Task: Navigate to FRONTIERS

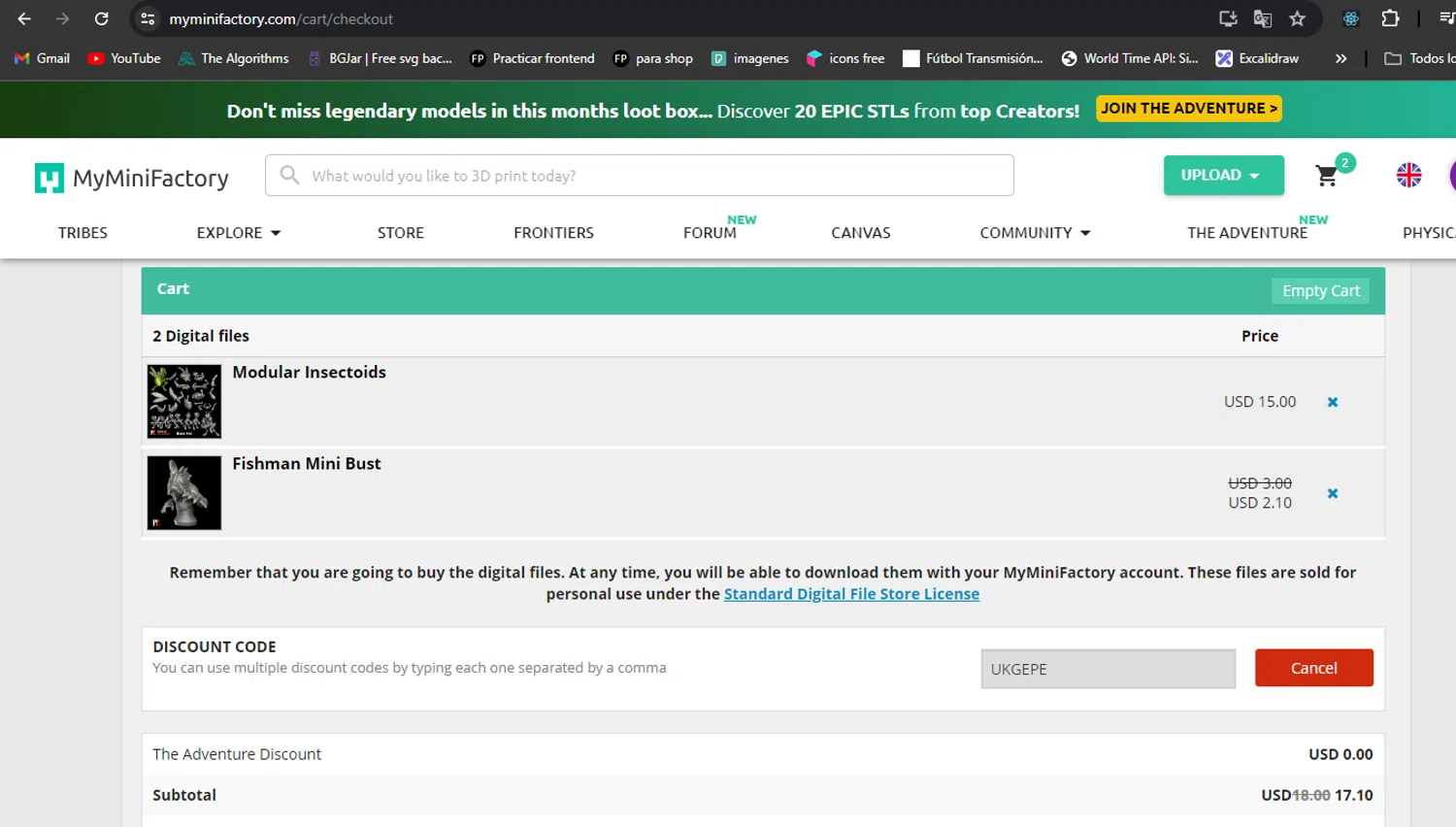Action: [x=553, y=233]
